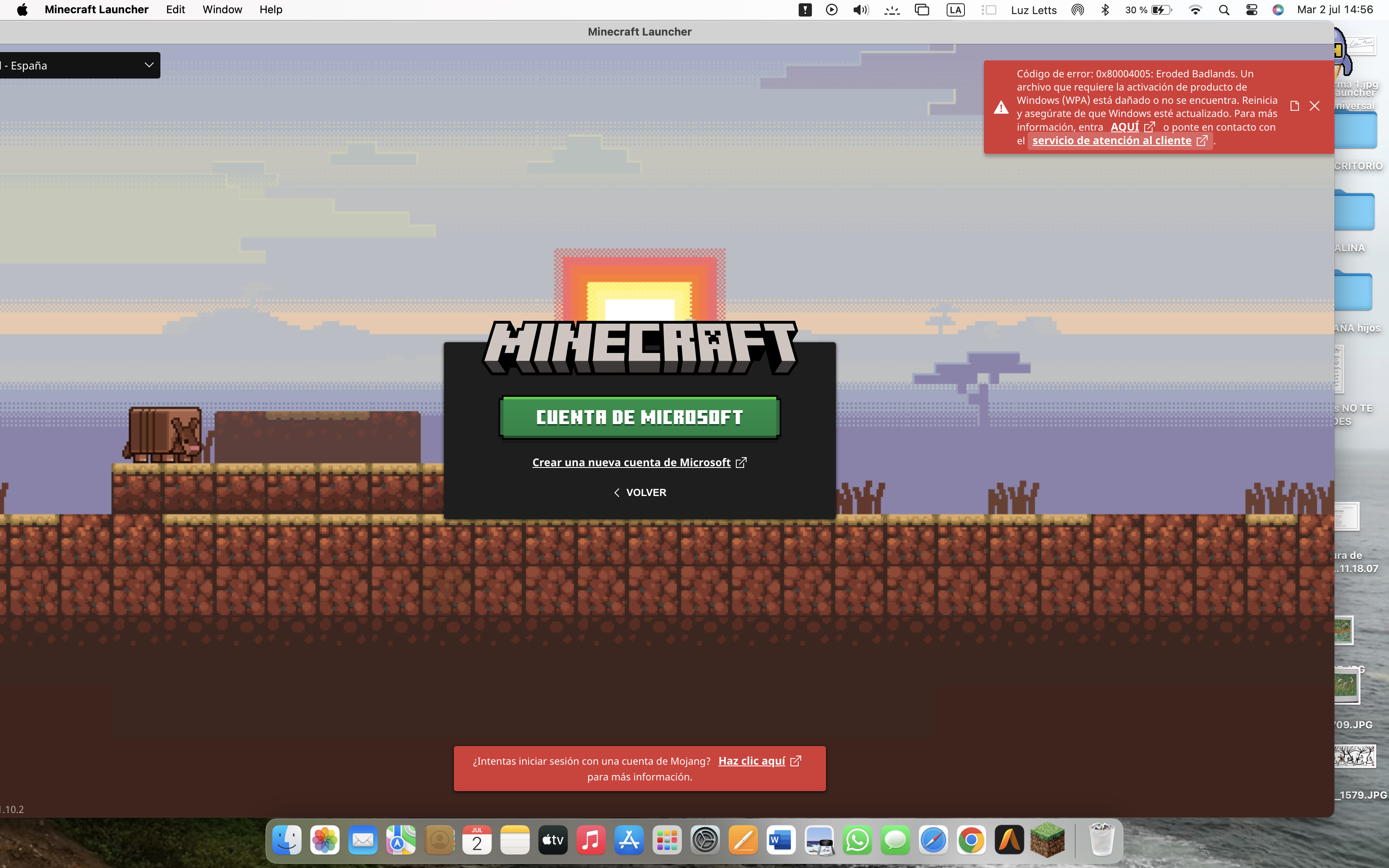Screen dimensions: 1389x868
Task: Open AirDrop status icon in menu bar
Action: tap(1077, 10)
